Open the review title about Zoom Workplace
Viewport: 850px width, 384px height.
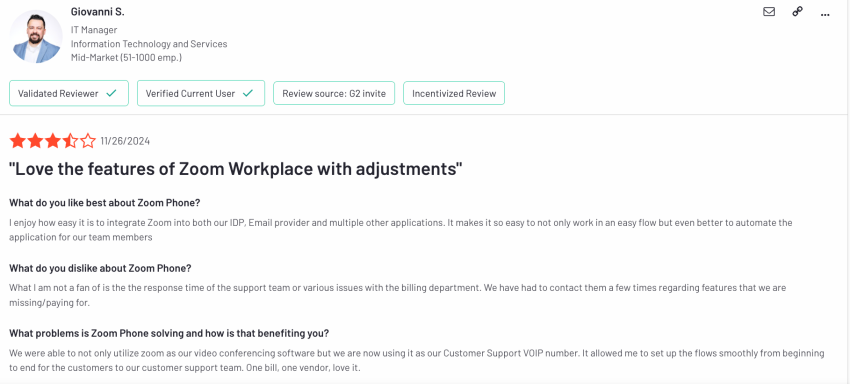click(x=236, y=169)
